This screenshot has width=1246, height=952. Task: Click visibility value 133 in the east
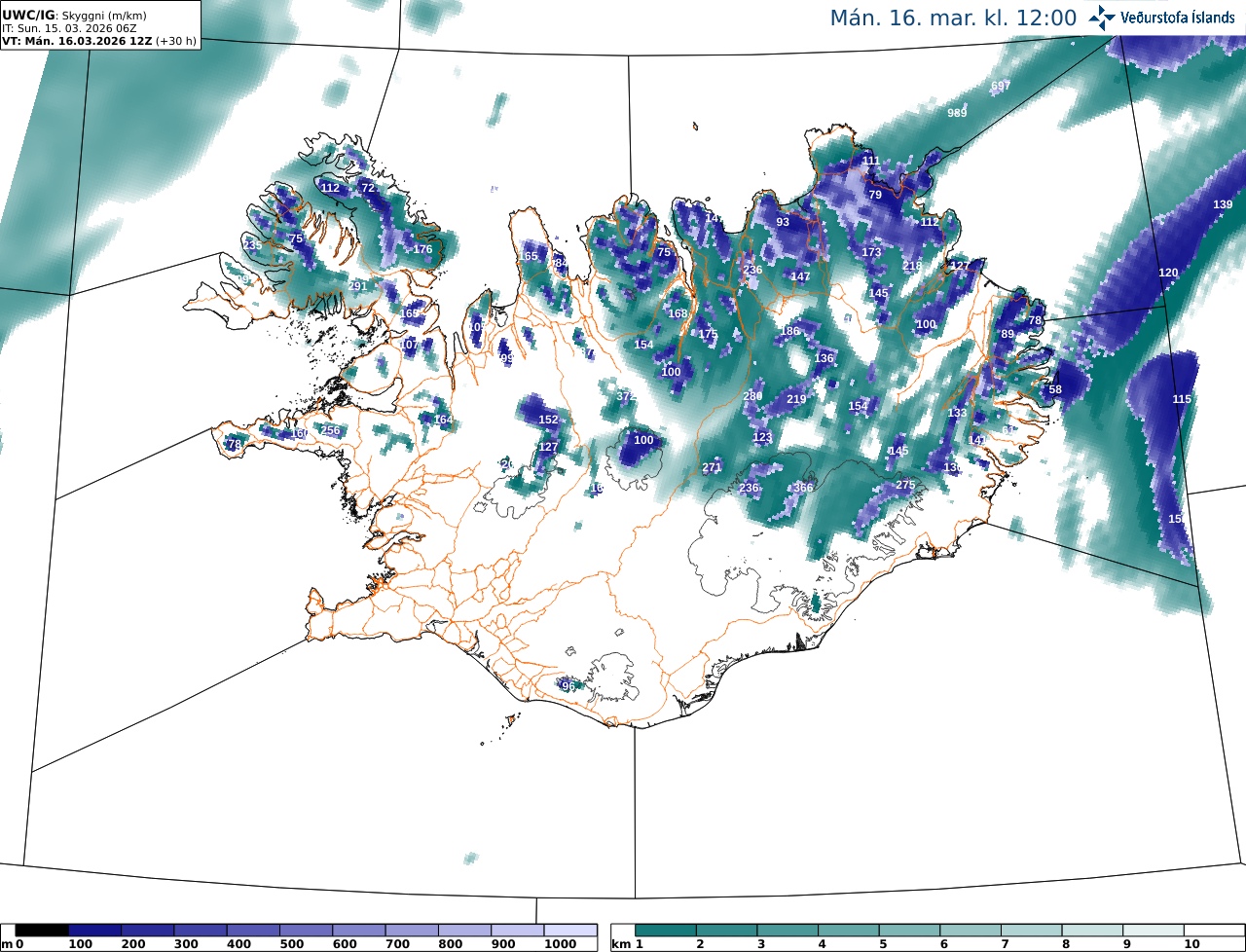(x=957, y=413)
